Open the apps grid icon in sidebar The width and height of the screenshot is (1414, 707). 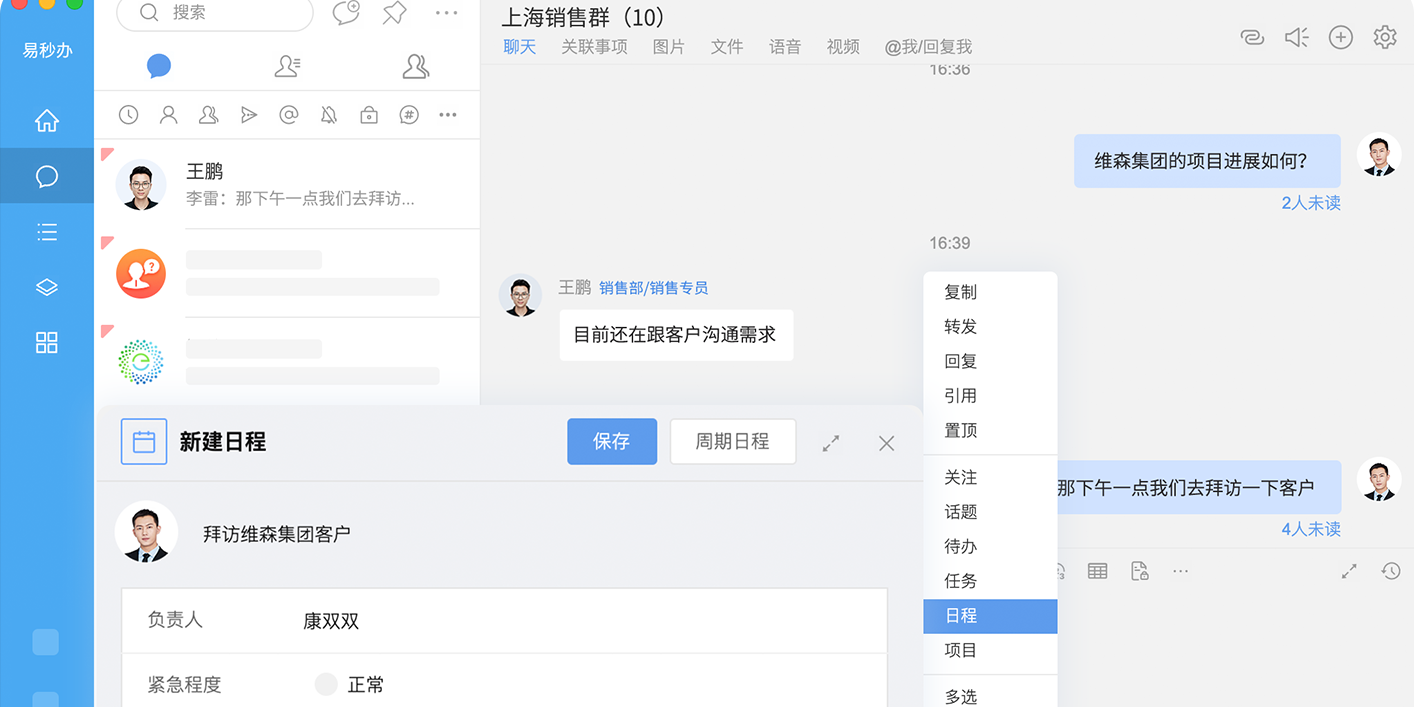click(47, 343)
